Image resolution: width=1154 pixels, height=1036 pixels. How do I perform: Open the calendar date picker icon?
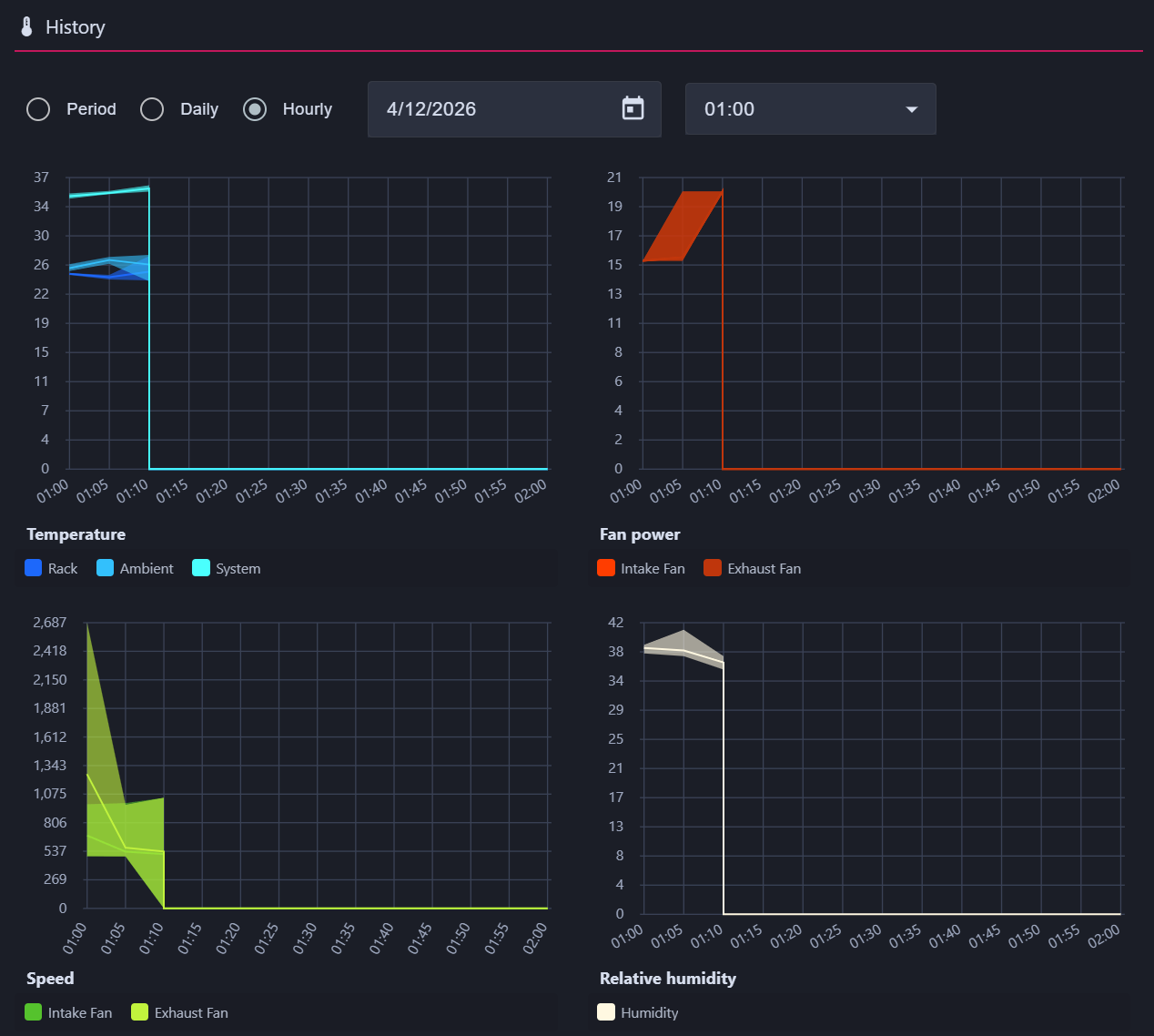pos(633,108)
